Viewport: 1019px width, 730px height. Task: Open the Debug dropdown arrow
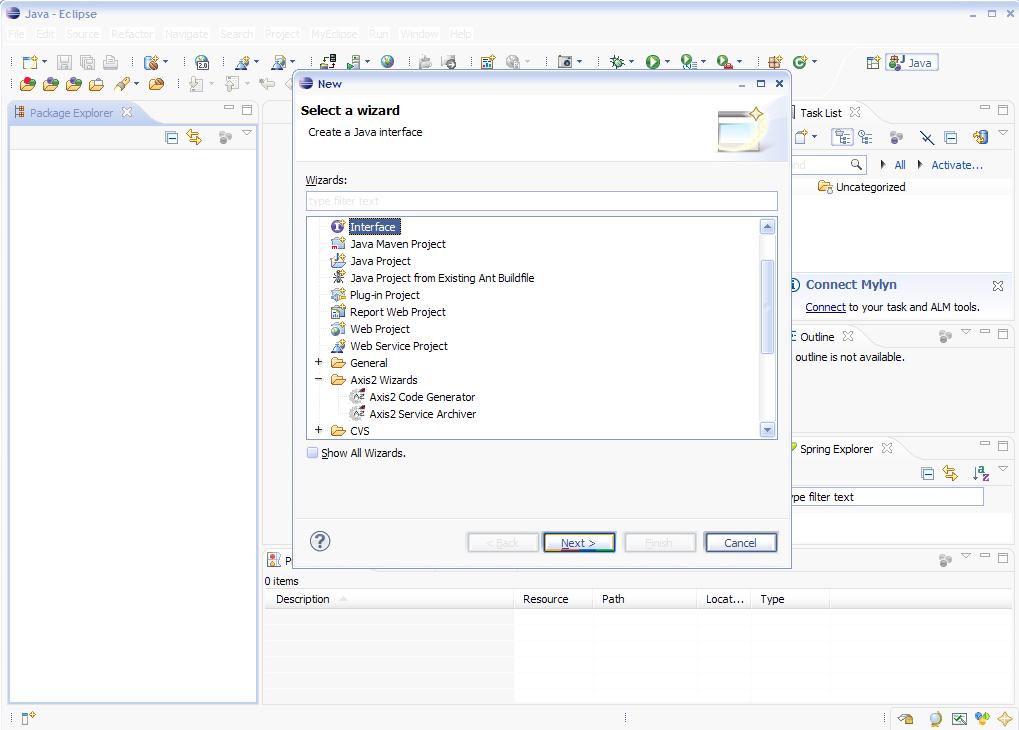click(631, 62)
